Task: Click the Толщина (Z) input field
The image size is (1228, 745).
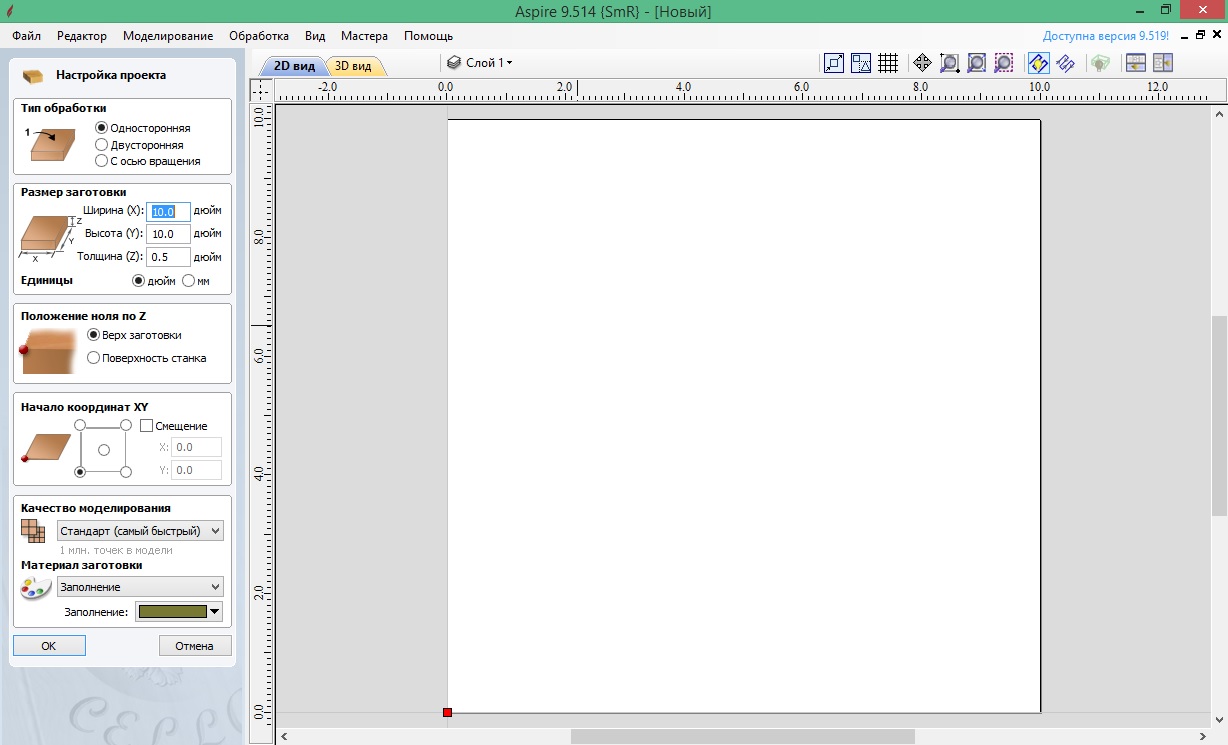Action: (x=168, y=257)
